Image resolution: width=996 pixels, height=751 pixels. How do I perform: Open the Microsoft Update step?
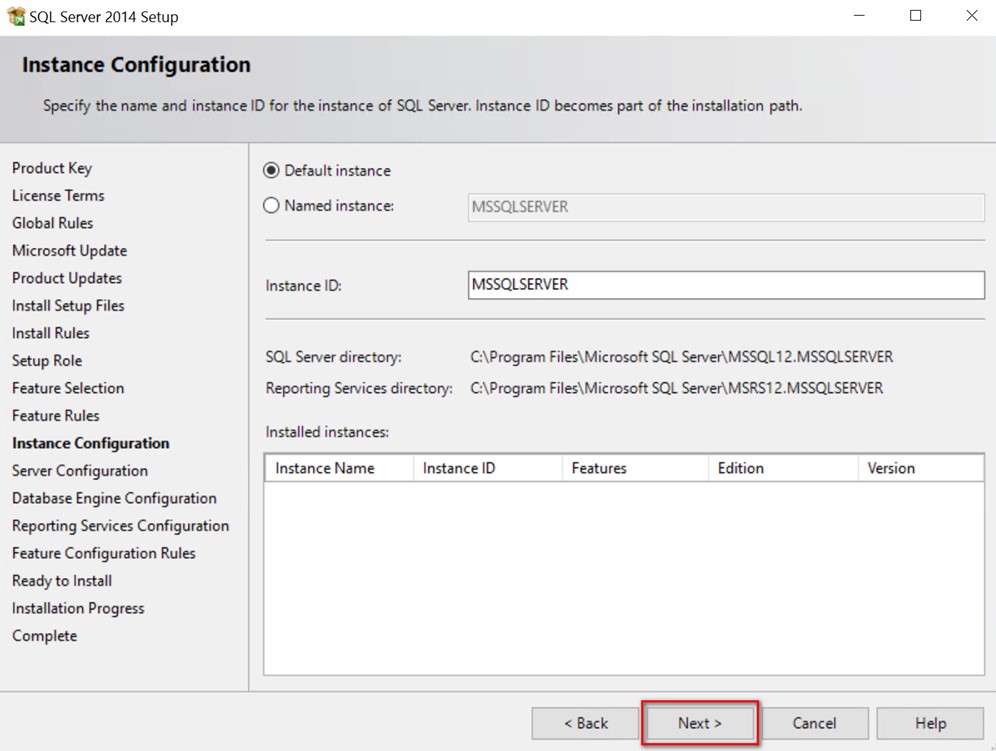coord(70,251)
